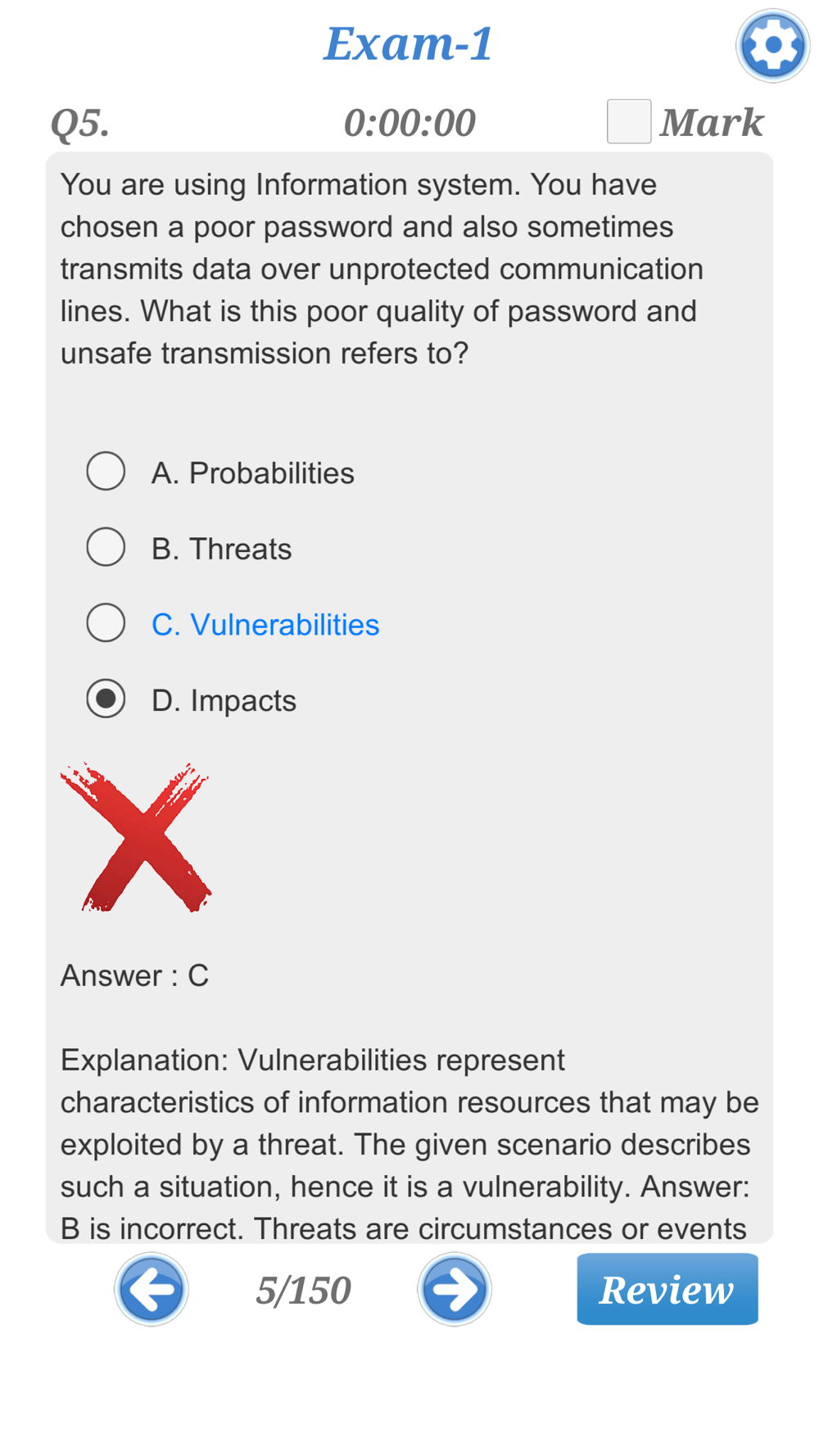819x1456 pixels.
Task: Tap the Exam-1 title
Action: [x=409, y=44]
